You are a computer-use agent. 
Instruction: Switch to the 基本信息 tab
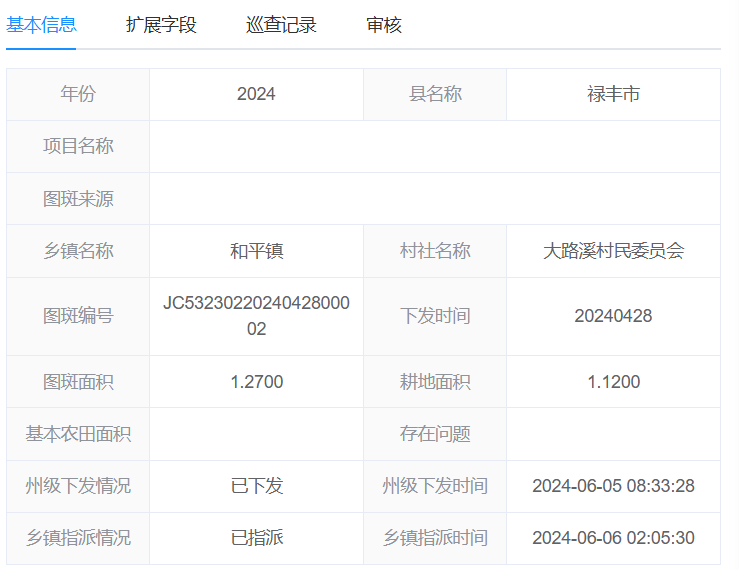(x=41, y=25)
